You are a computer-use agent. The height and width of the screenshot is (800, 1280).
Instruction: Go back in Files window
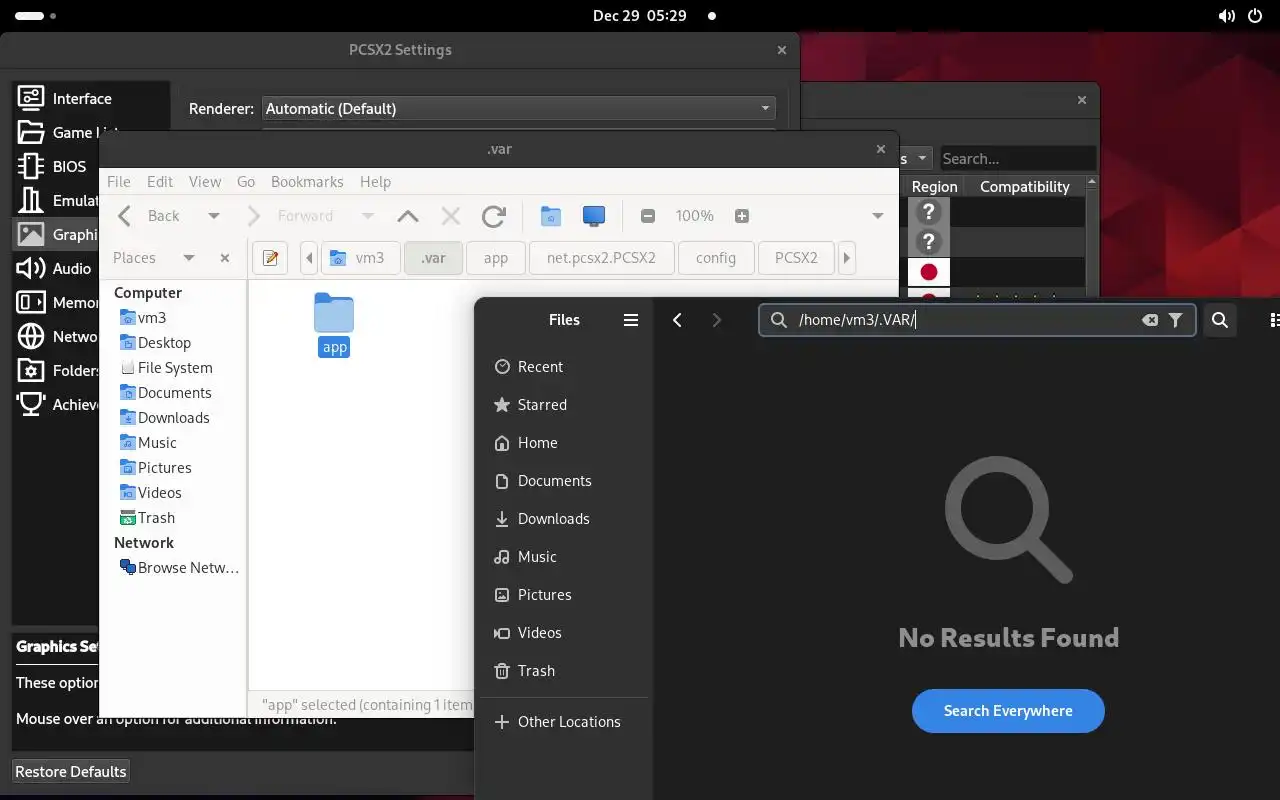[x=678, y=320]
